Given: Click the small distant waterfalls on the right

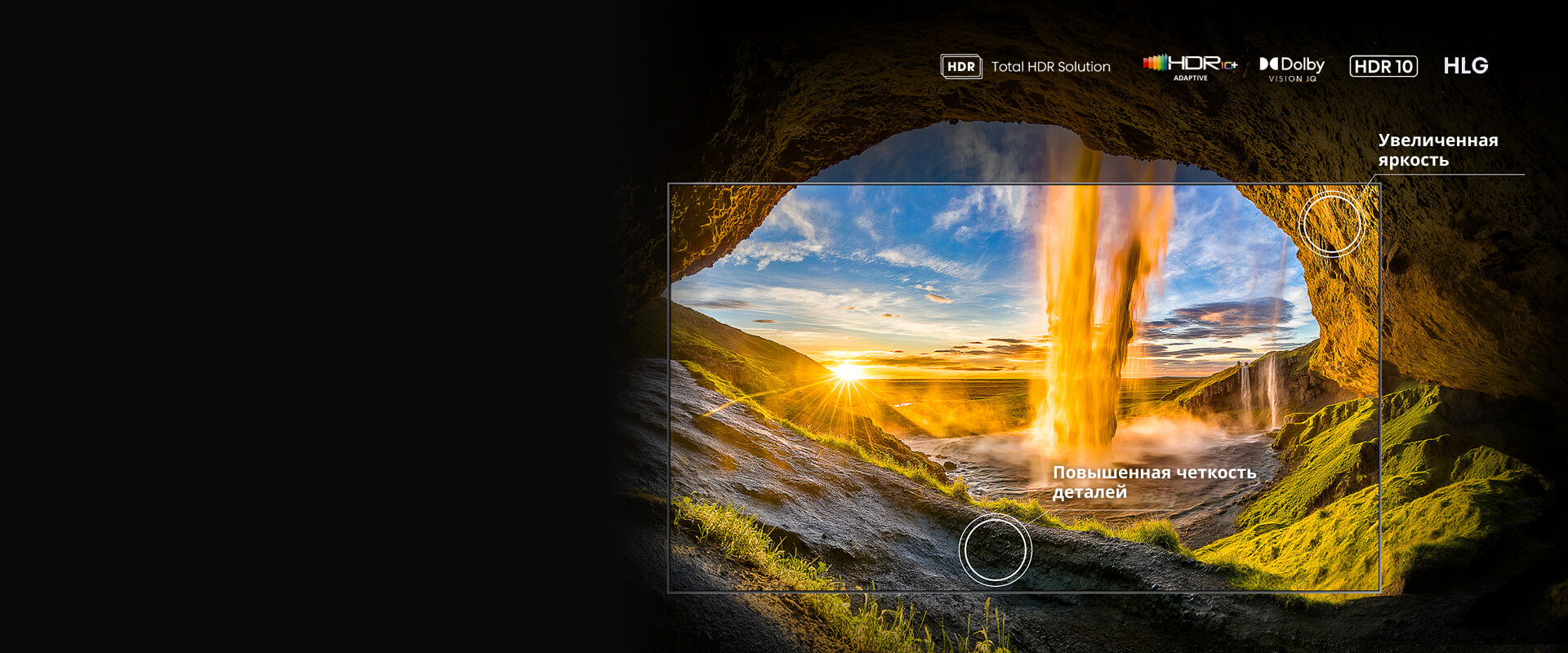Looking at the screenshot, I should tap(1258, 390).
